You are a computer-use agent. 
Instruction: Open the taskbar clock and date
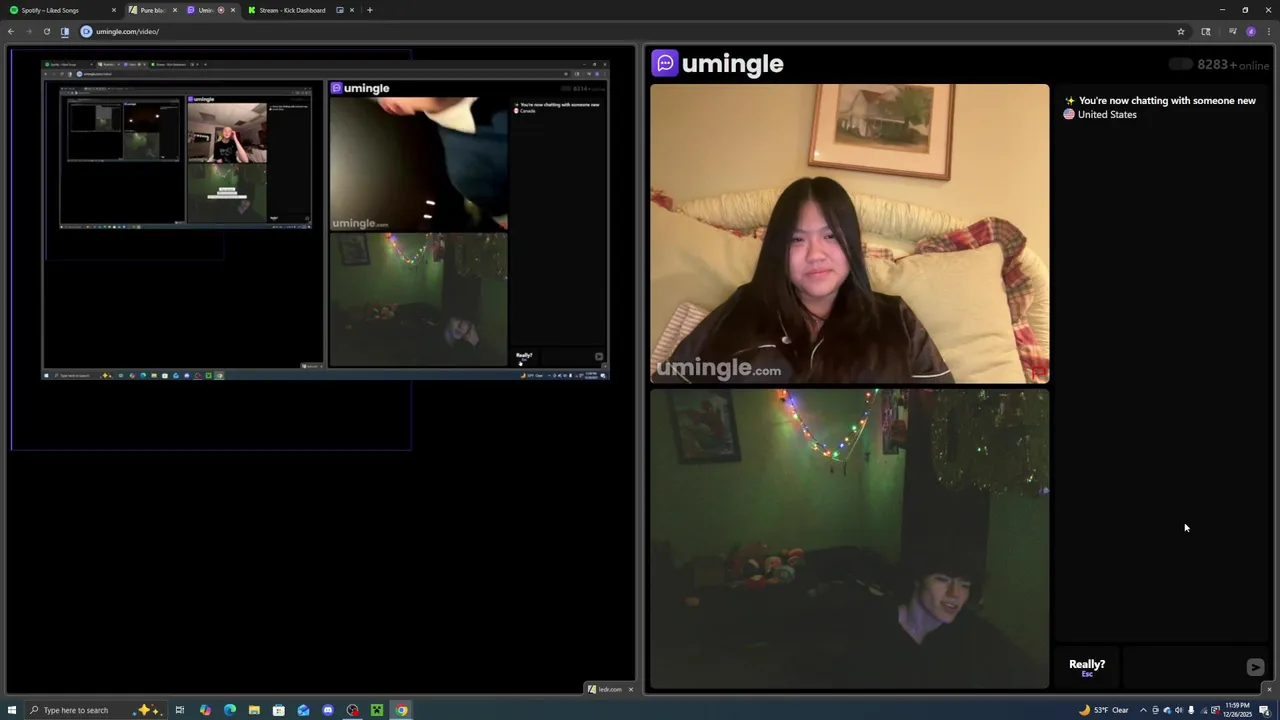pyautogui.click(x=1239, y=710)
